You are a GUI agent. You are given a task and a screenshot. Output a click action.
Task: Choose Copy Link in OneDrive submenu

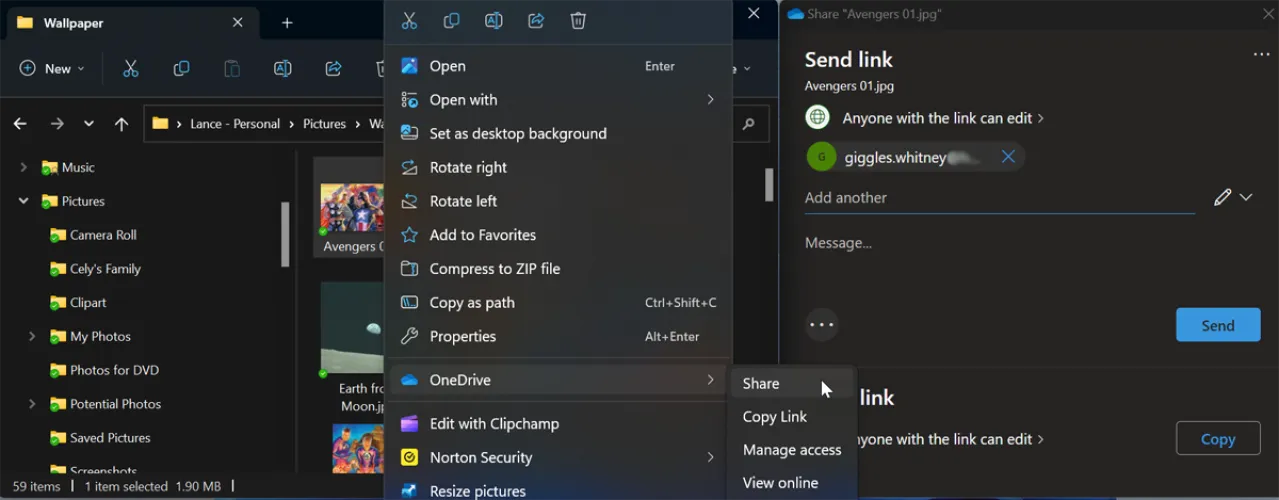[774, 417]
